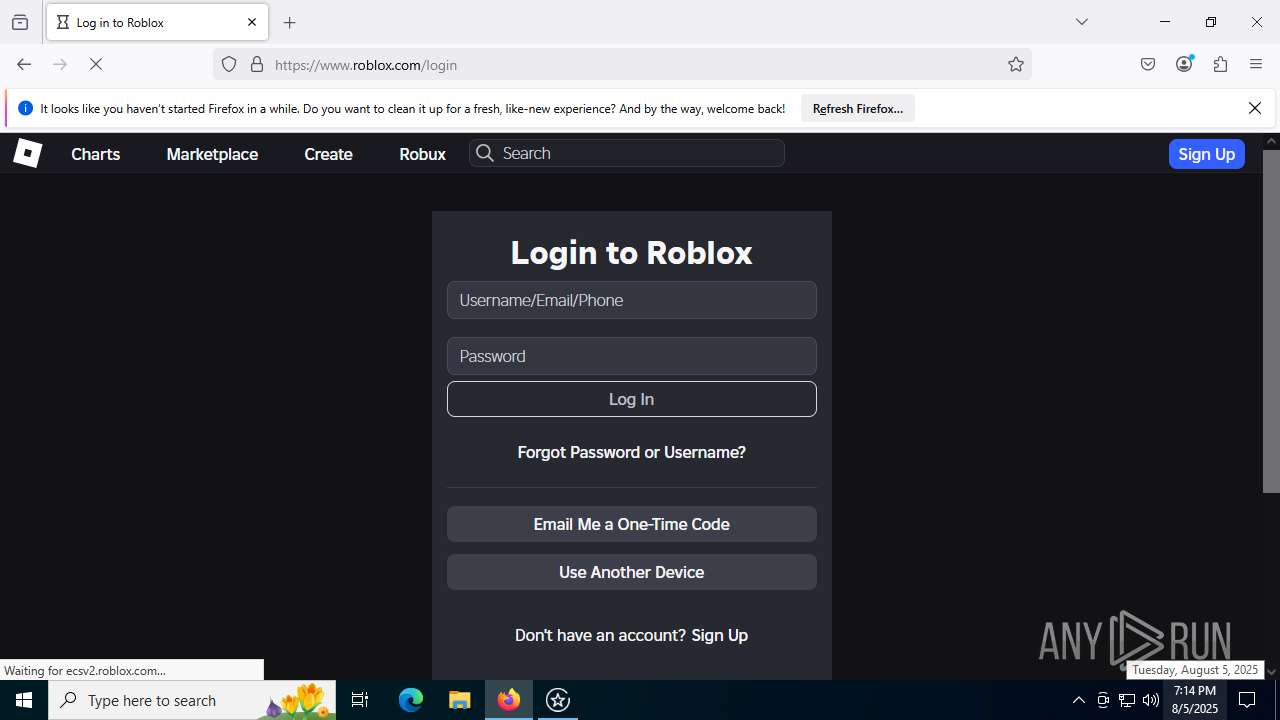Click the Windows taskbar search box
Image resolution: width=1280 pixels, height=720 pixels.
click(192, 700)
